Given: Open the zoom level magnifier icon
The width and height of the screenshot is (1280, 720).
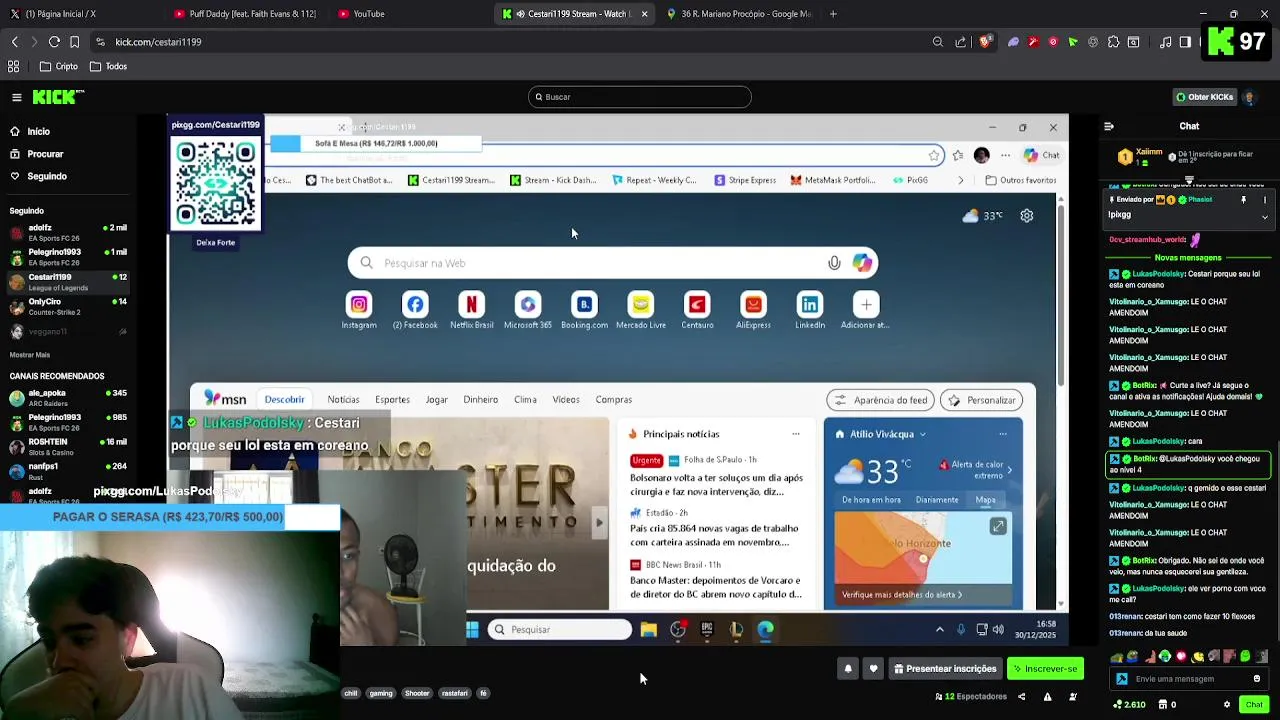Looking at the screenshot, I should click(x=937, y=42).
